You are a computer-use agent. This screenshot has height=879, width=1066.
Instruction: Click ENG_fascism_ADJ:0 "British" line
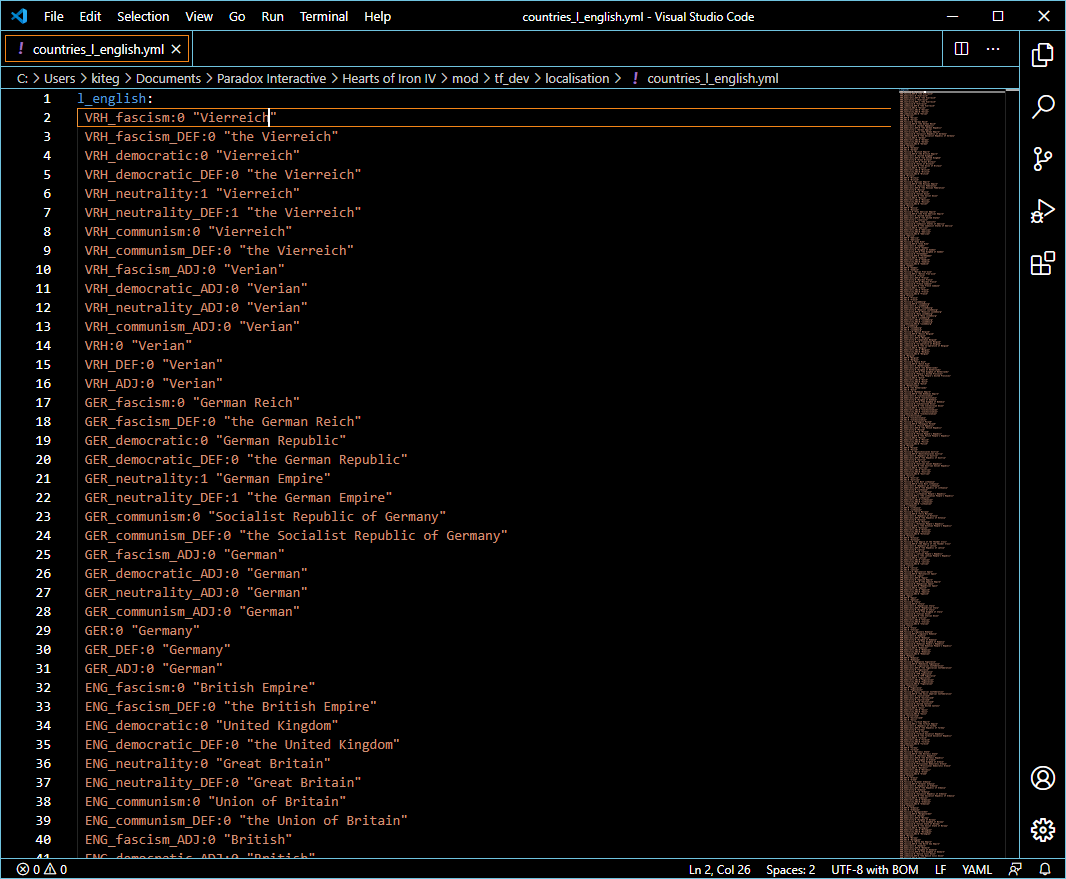(x=188, y=840)
